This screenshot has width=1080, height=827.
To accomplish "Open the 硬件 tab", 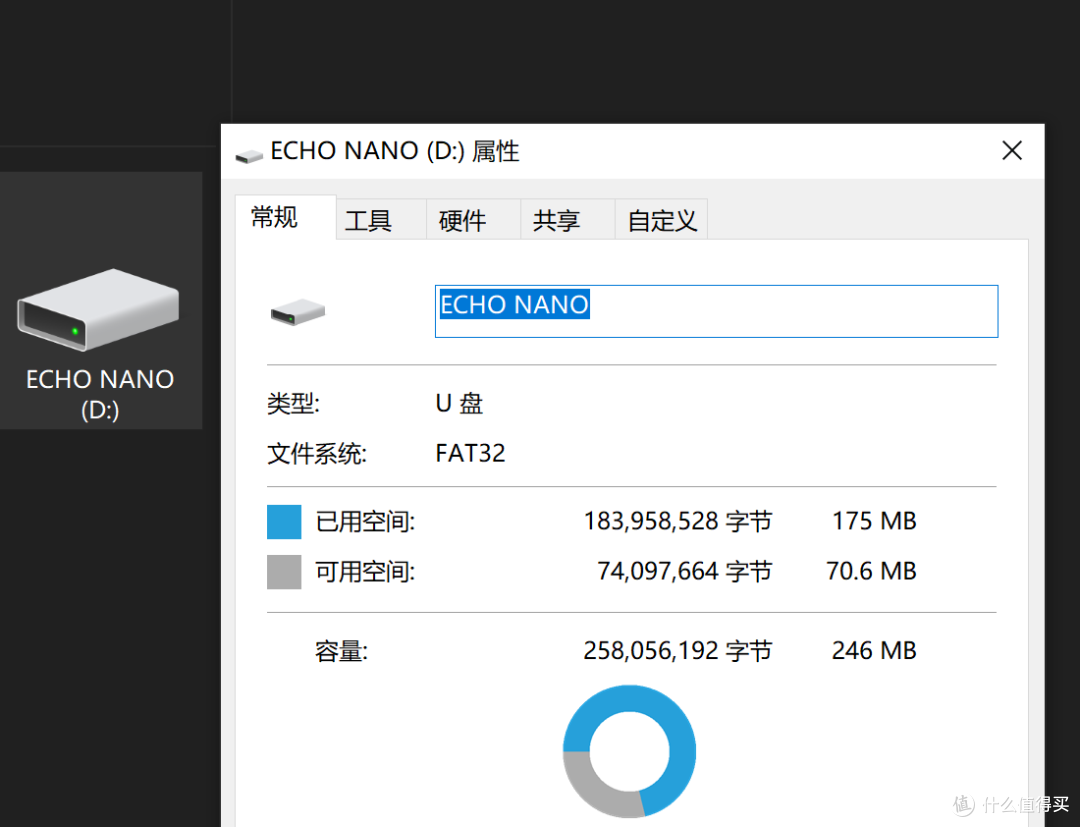I will (473, 220).
